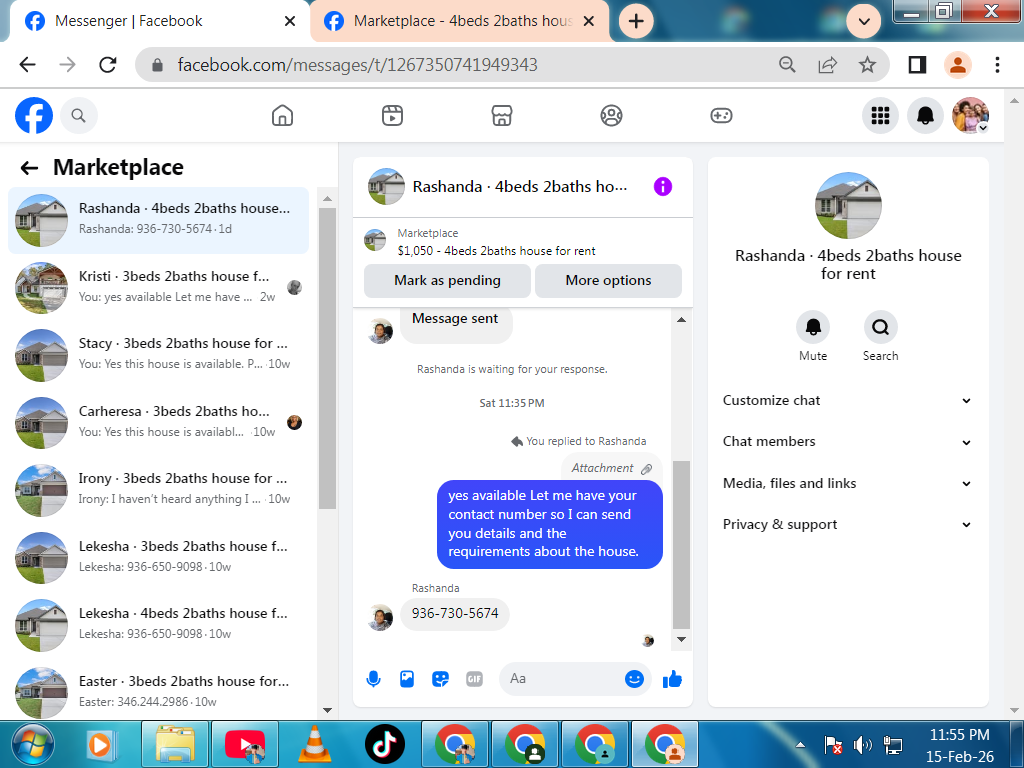Viewport: 1024px width, 768px height.
Task: Click the chat messages scrollbar thumb
Action: pyautogui.click(x=681, y=544)
